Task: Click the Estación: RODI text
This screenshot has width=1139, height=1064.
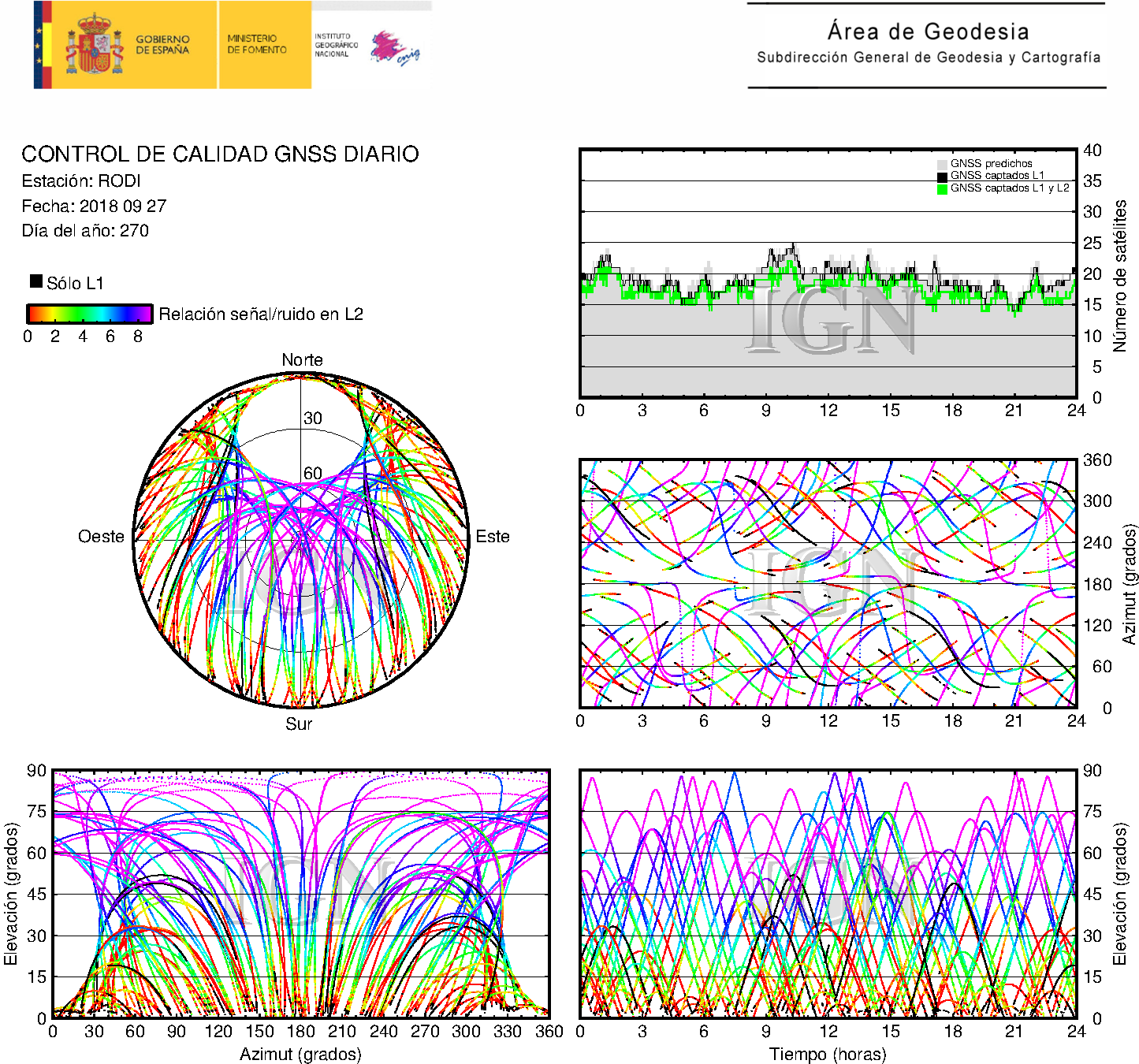Action: coord(81,181)
